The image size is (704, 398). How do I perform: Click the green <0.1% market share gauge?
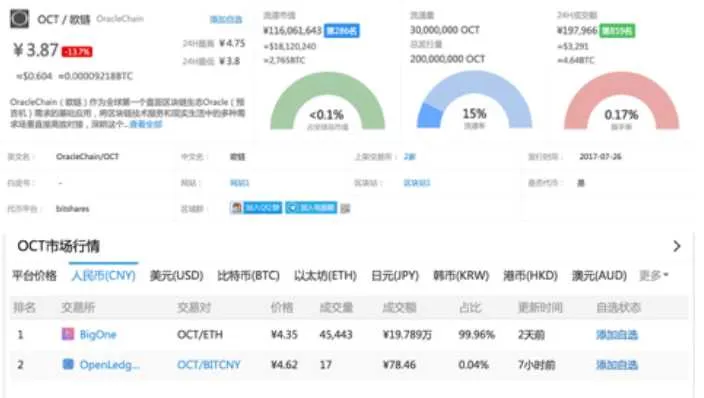click(327, 101)
